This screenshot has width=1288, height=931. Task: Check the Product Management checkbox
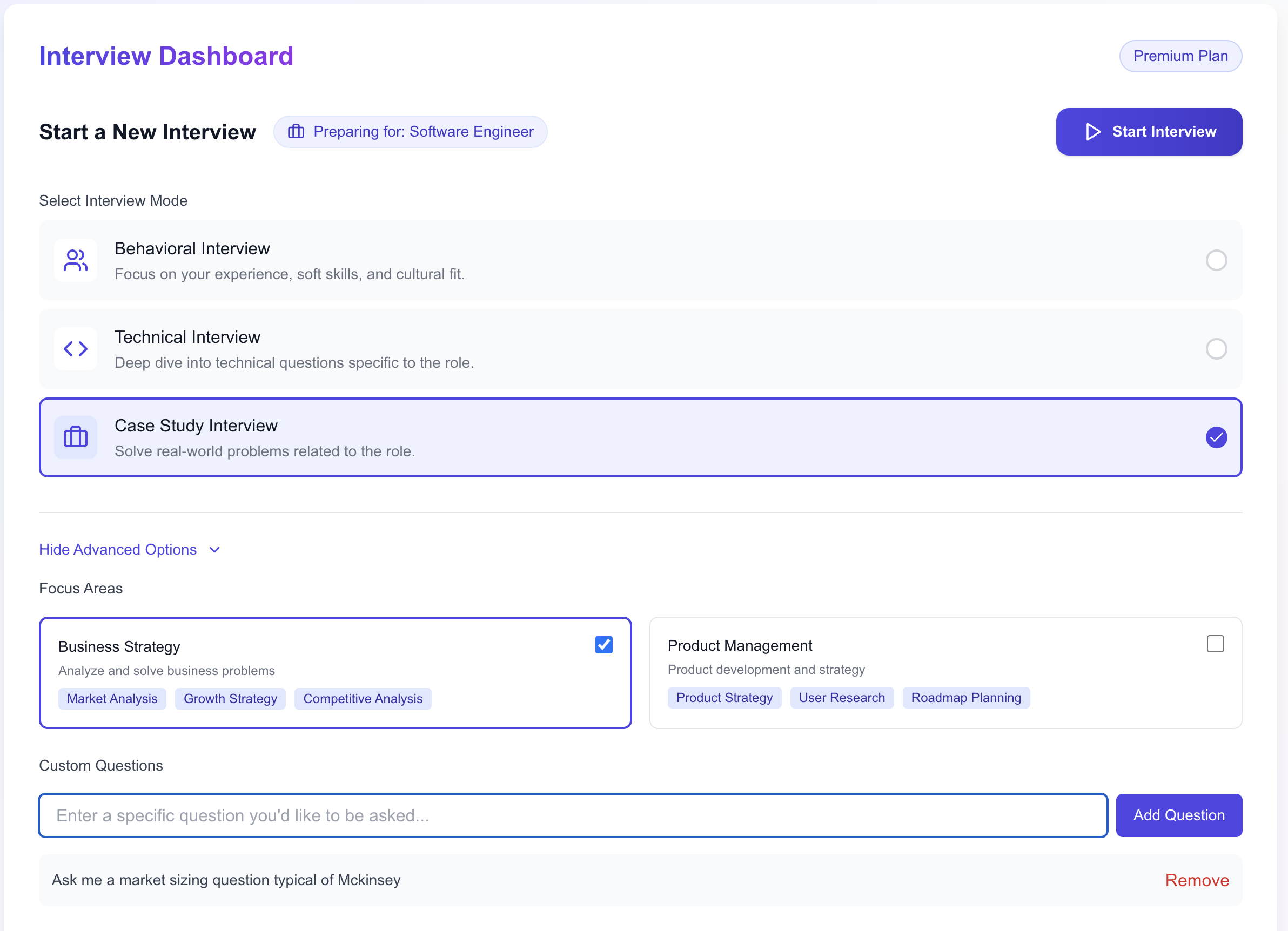(x=1215, y=644)
